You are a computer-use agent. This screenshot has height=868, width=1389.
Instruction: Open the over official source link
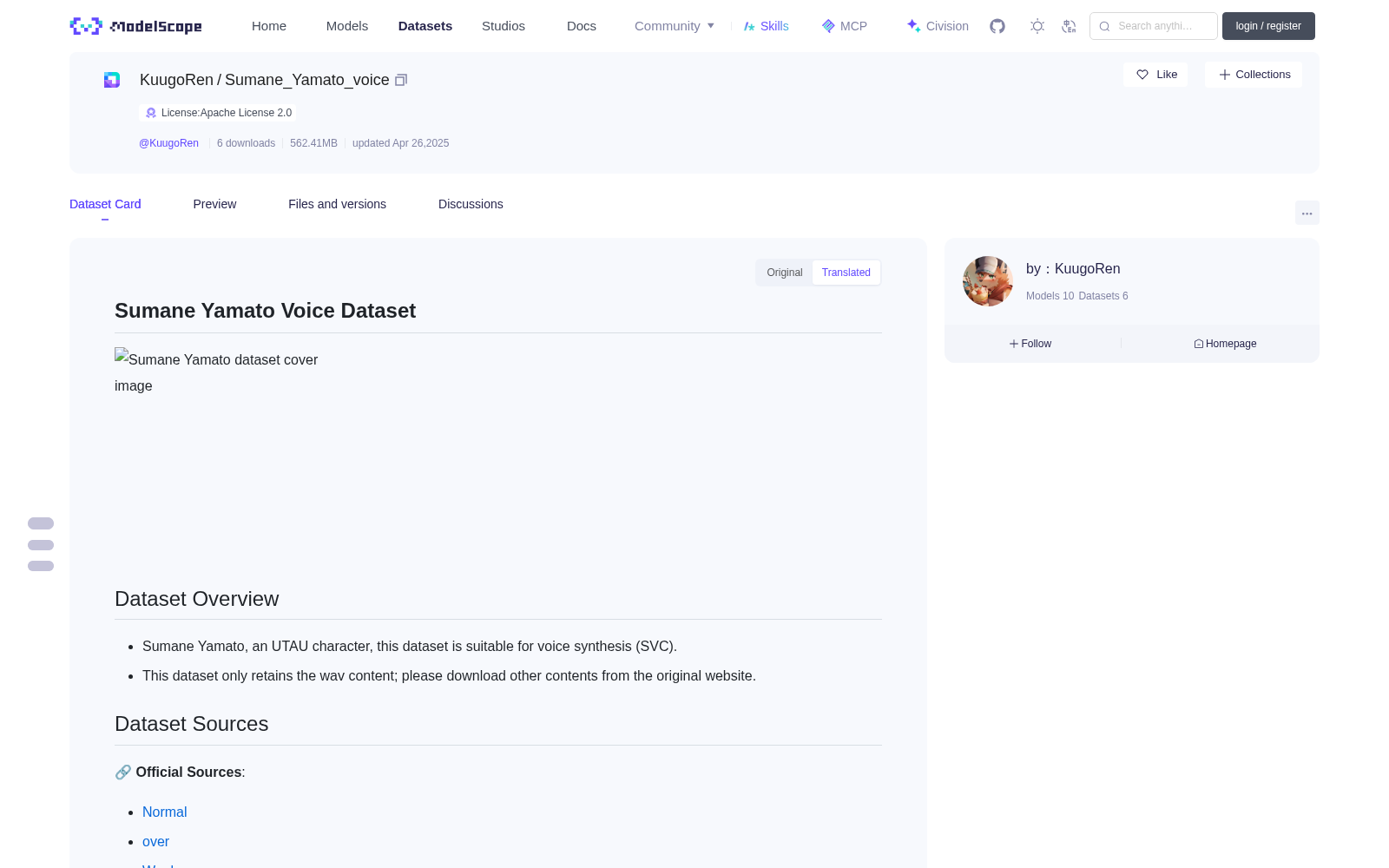156,842
